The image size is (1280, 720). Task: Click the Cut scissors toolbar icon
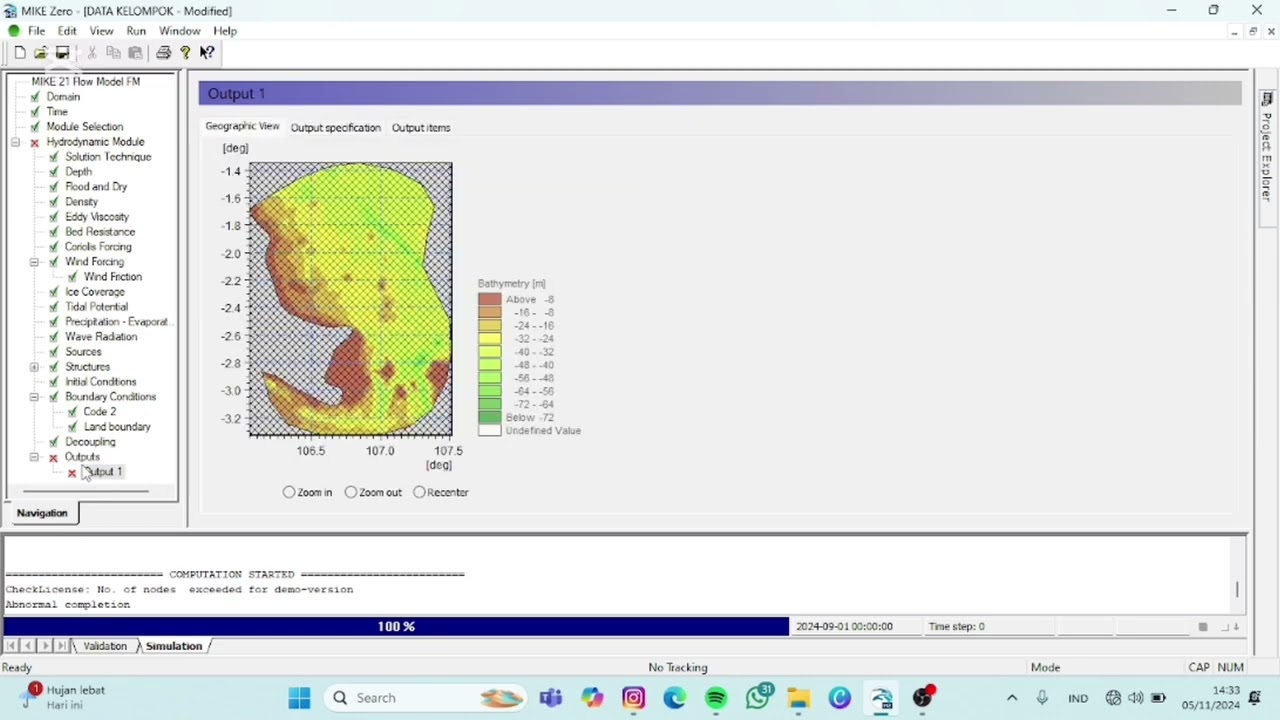pos(92,52)
